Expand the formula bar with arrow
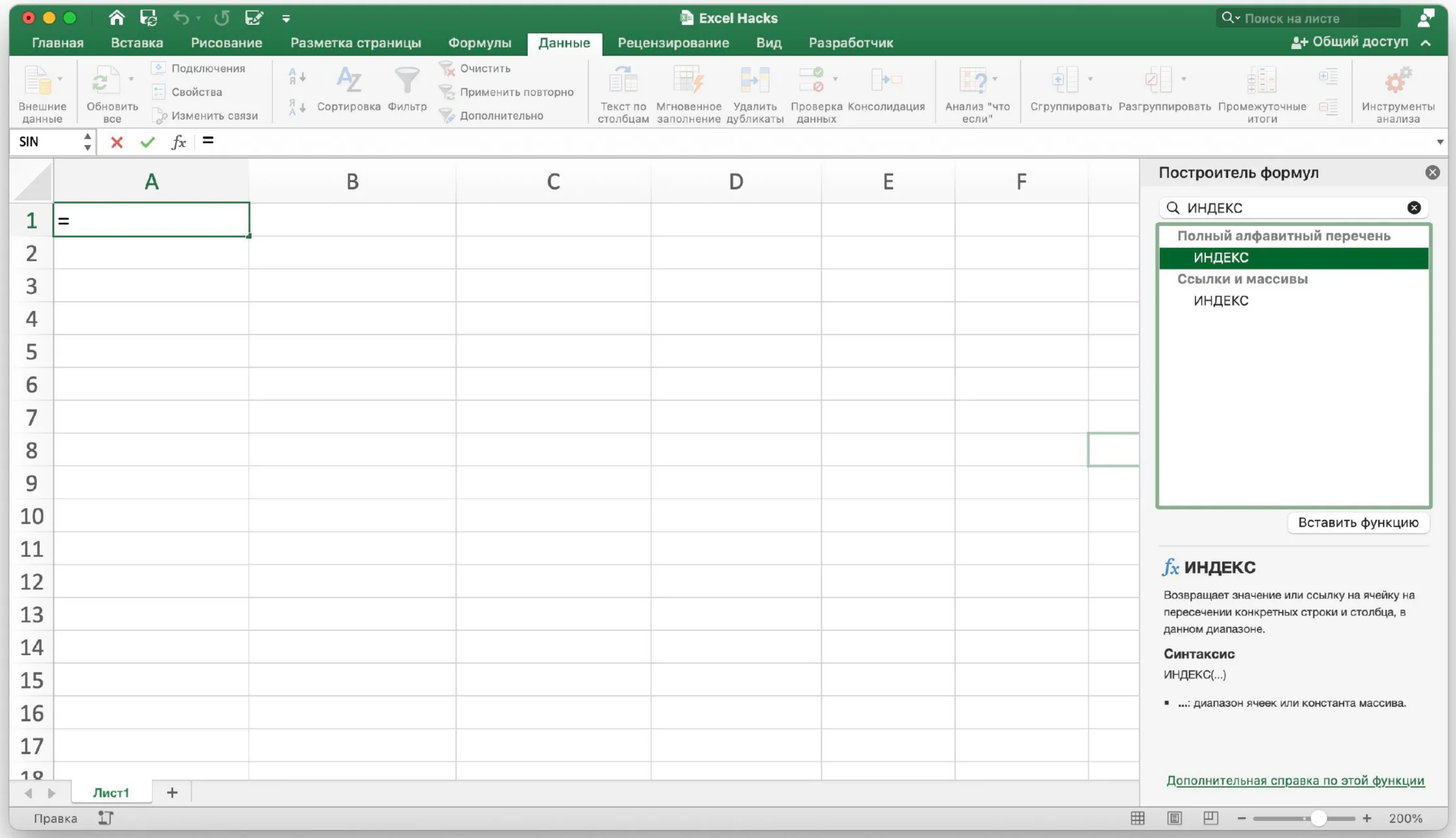 (x=1440, y=142)
